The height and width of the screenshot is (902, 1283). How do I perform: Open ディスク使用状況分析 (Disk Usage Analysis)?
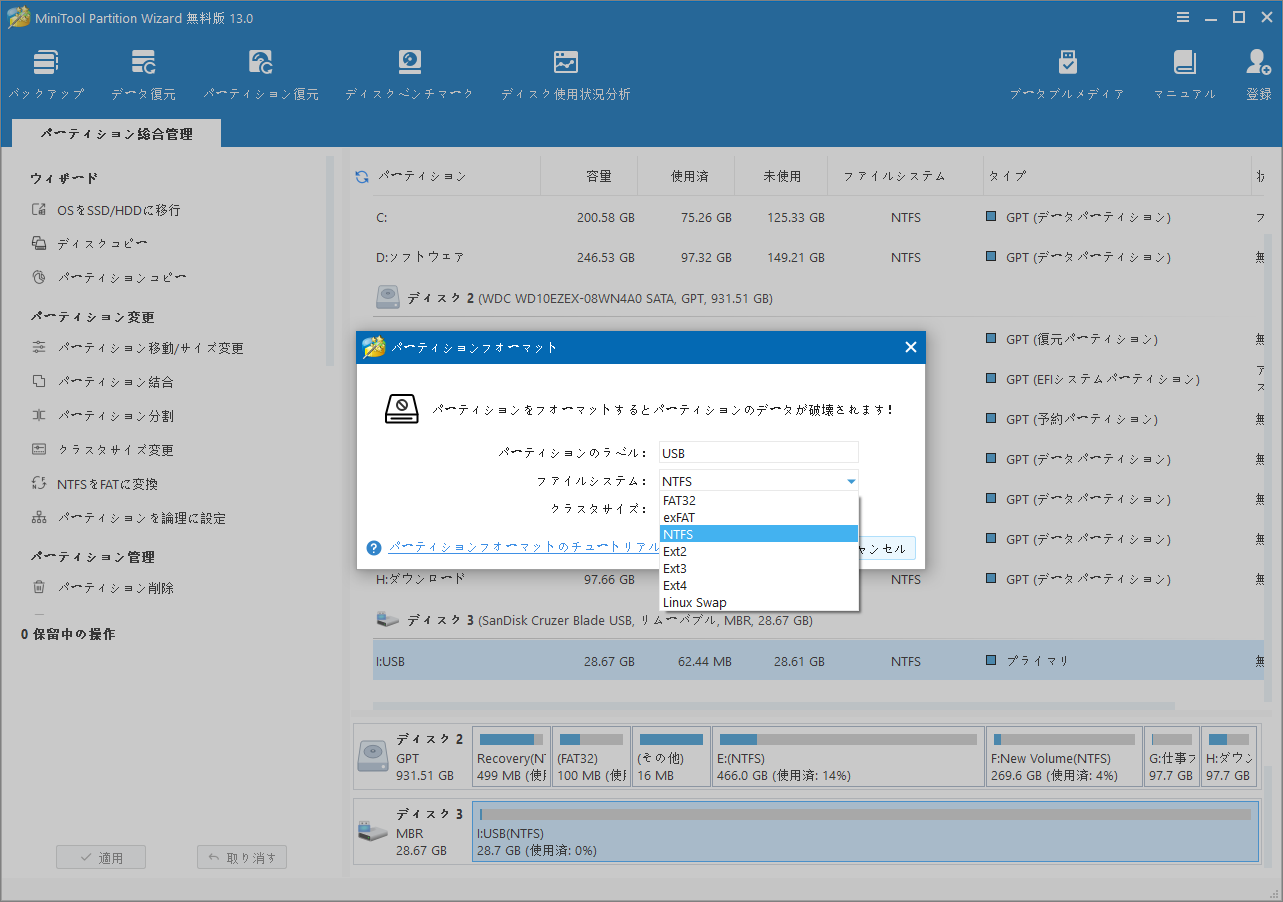pyautogui.click(x=565, y=72)
